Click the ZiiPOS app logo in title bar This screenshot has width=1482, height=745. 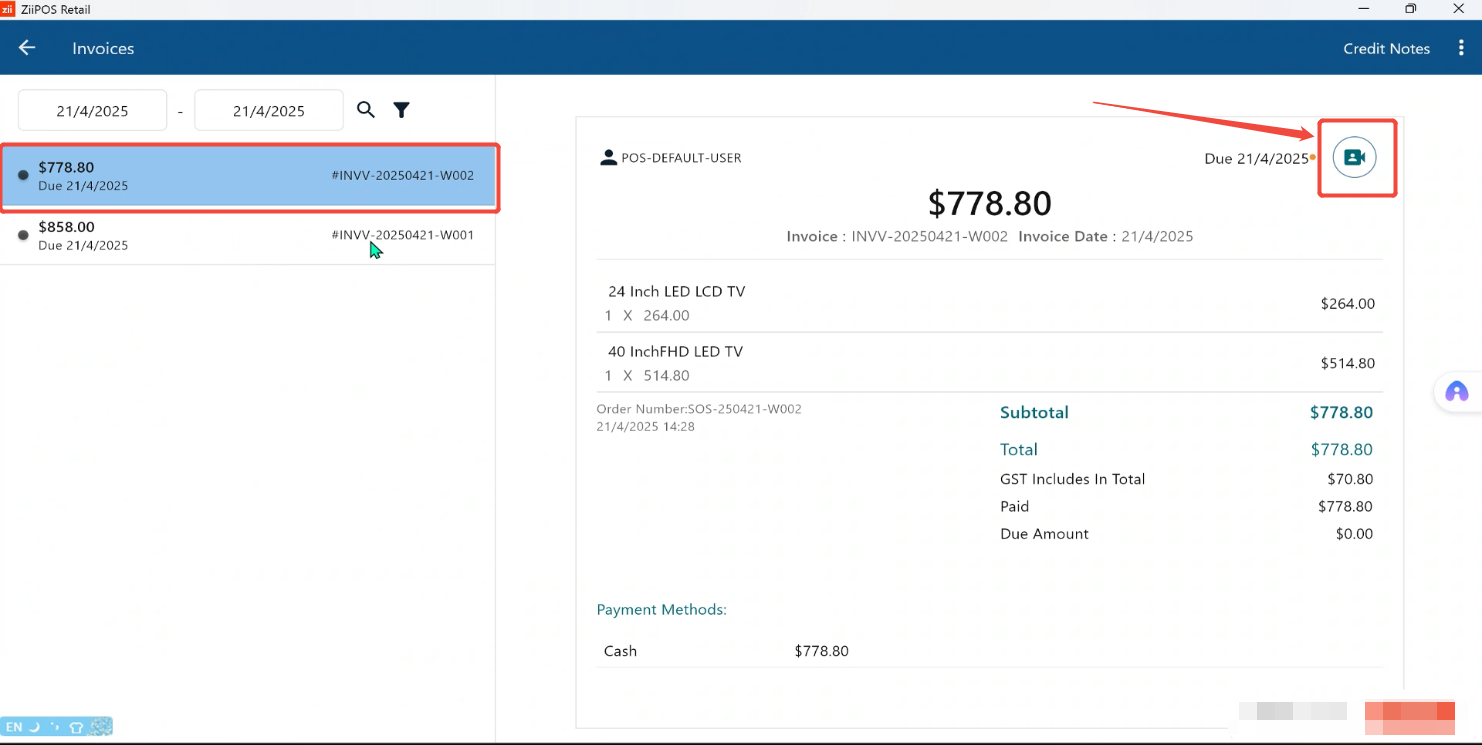[x=7, y=9]
